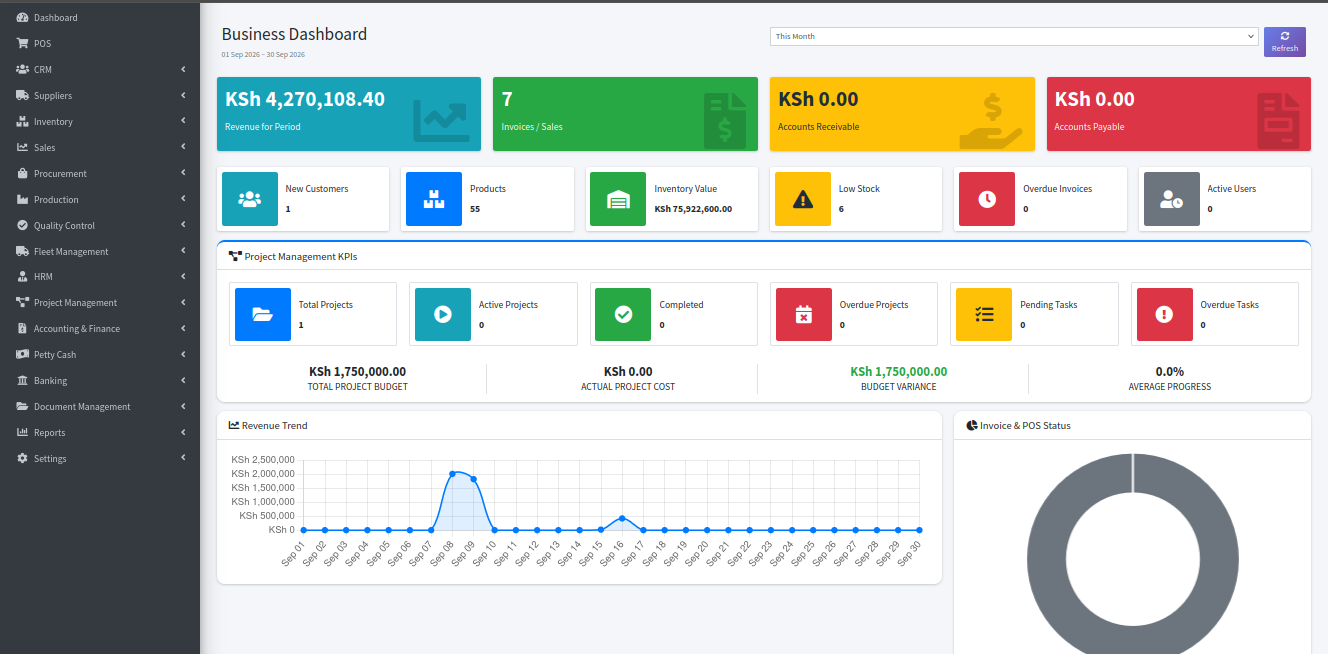Viewport: 1328px width, 654px height.
Task: Click the gray Active Users icon tile
Action: pyautogui.click(x=1171, y=199)
